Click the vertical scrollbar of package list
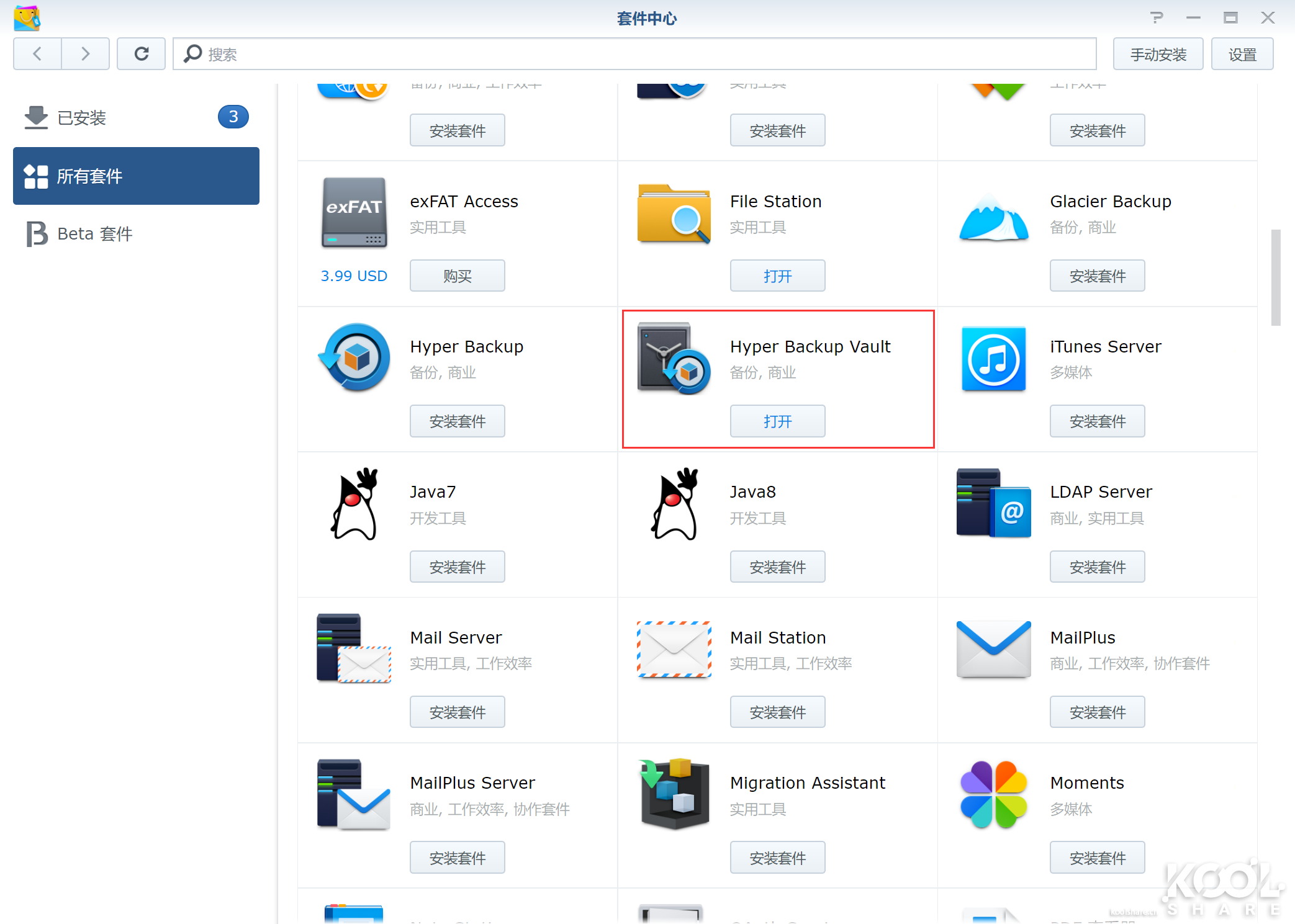The width and height of the screenshot is (1295, 924). [1276, 277]
